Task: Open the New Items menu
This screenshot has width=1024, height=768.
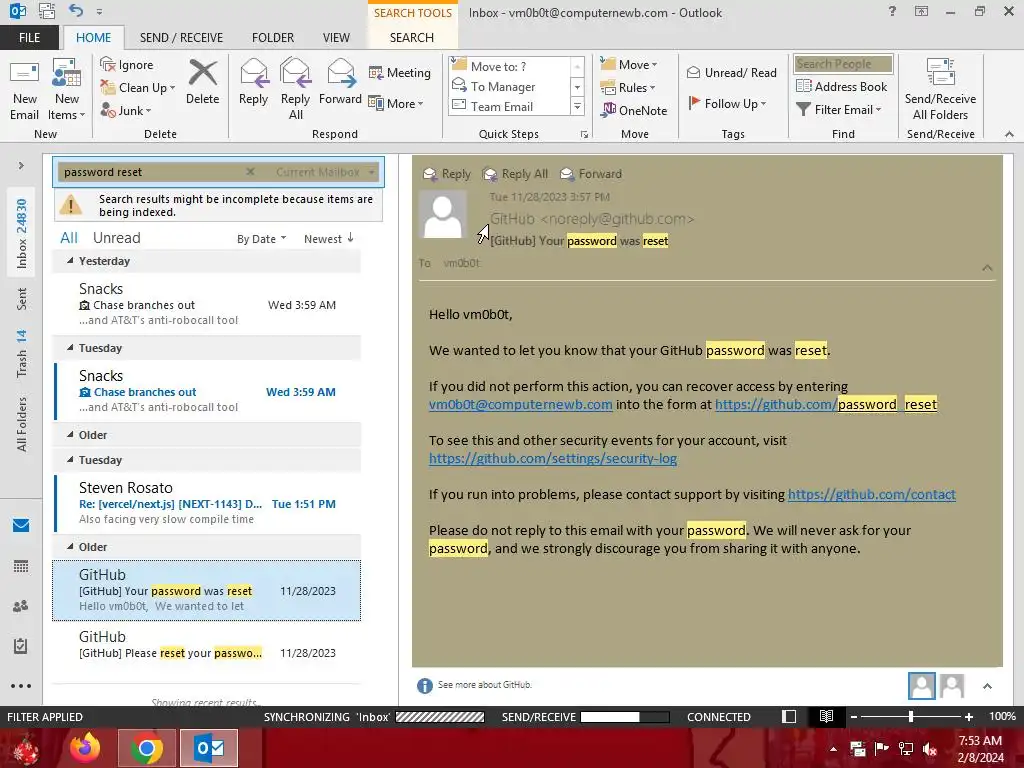Action: click(67, 89)
